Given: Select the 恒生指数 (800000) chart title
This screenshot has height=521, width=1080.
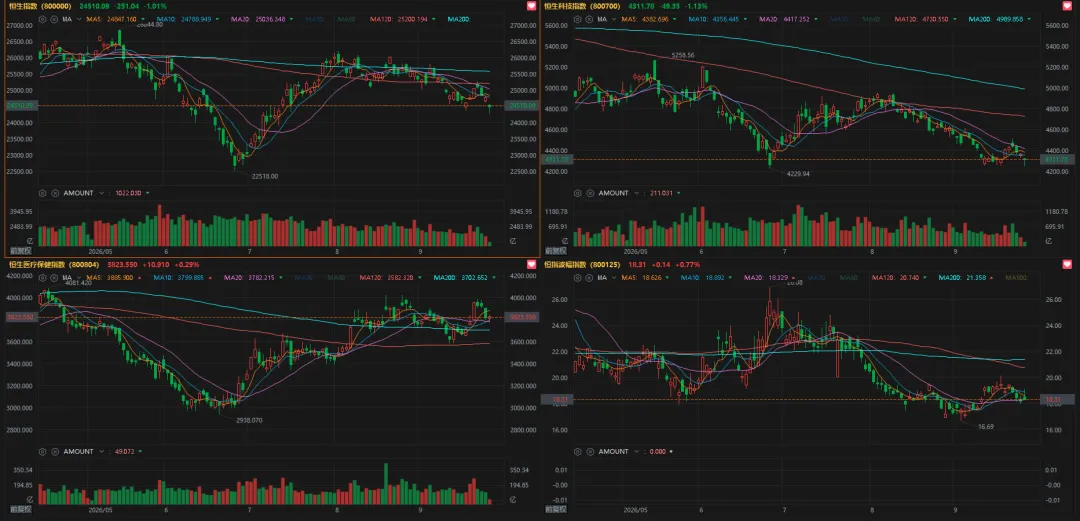Looking at the screenshot, I should coord(39,6).
